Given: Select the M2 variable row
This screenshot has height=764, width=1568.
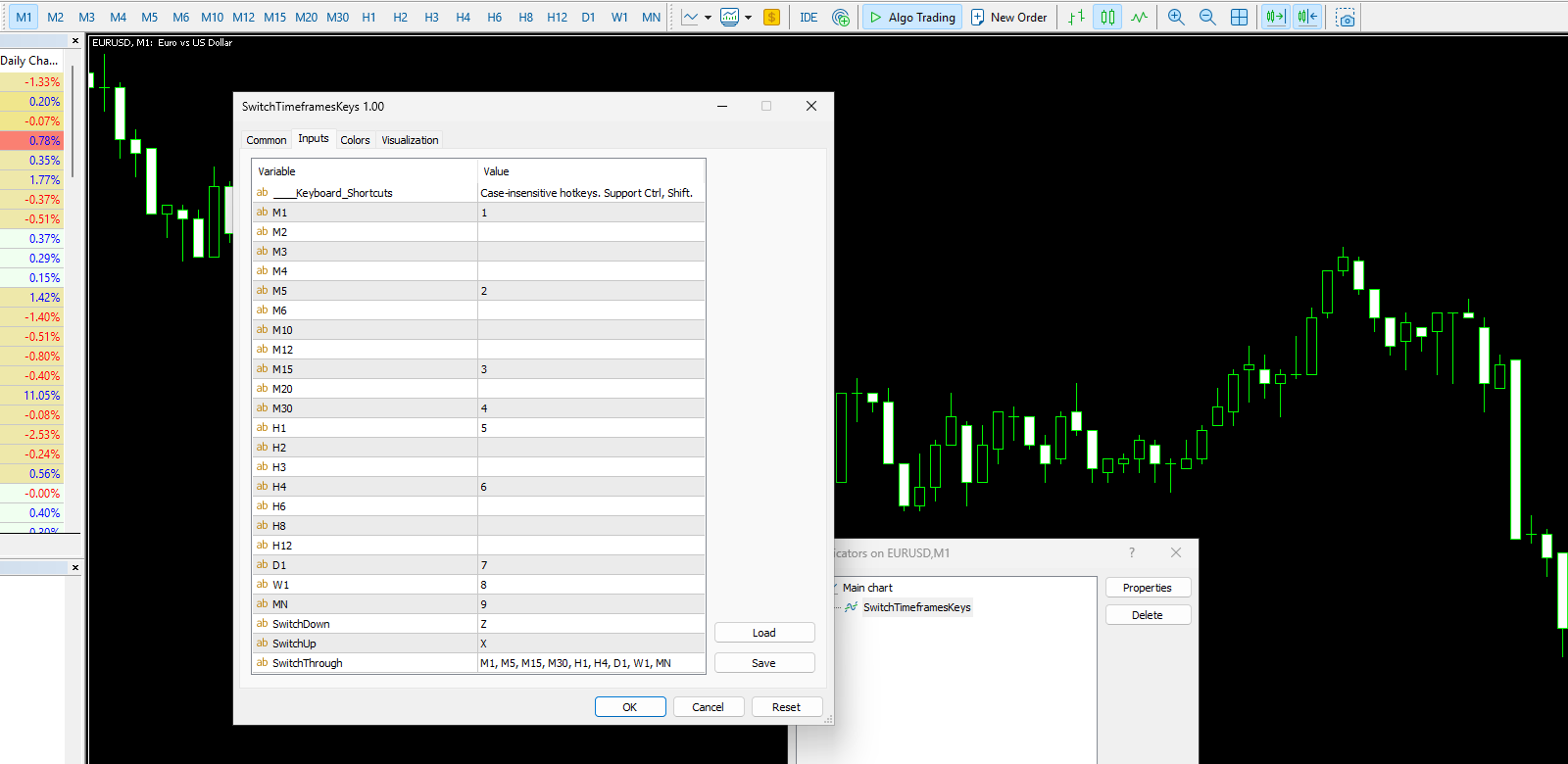Looking at the screenshot, I should point(478,232).
